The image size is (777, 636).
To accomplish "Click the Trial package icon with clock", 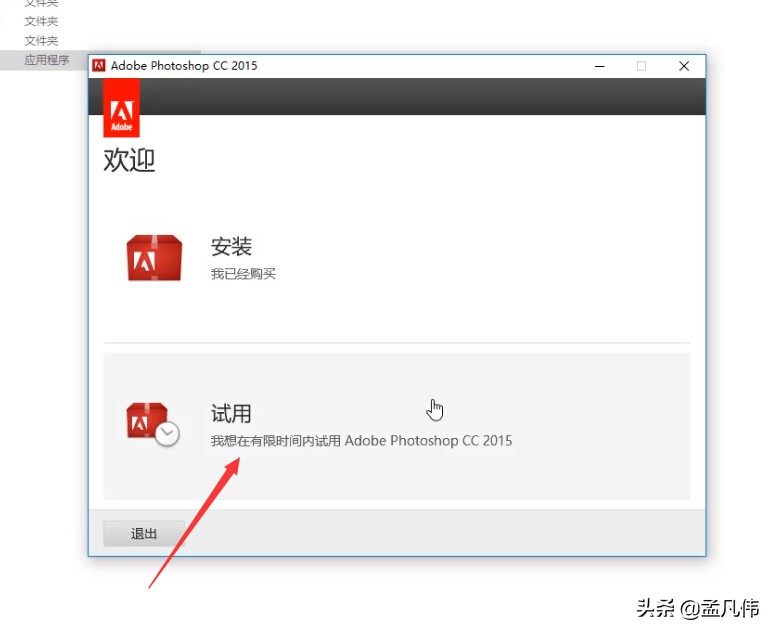I will 153,424.
